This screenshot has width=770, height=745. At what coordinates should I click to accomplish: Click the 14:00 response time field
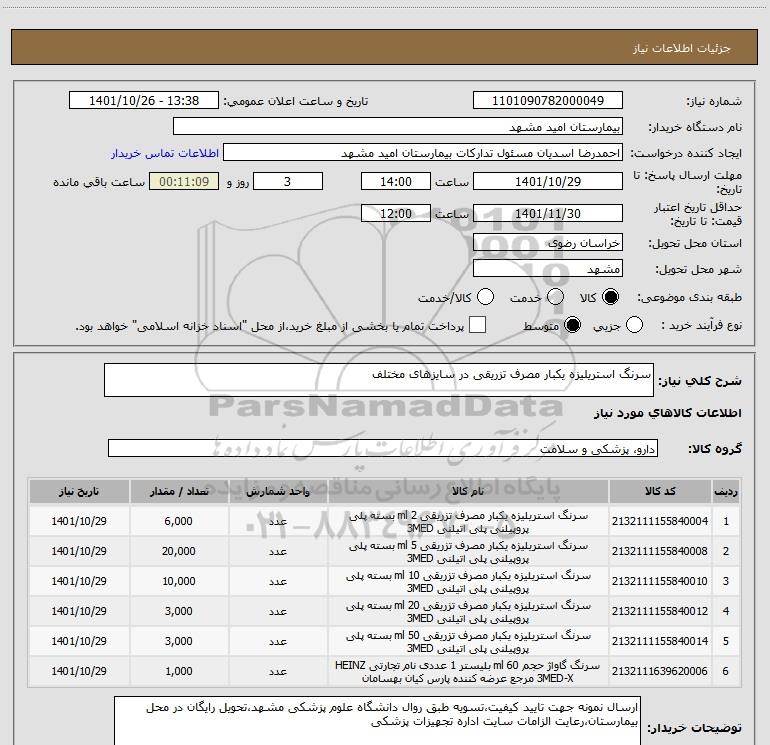coord(396,181)
